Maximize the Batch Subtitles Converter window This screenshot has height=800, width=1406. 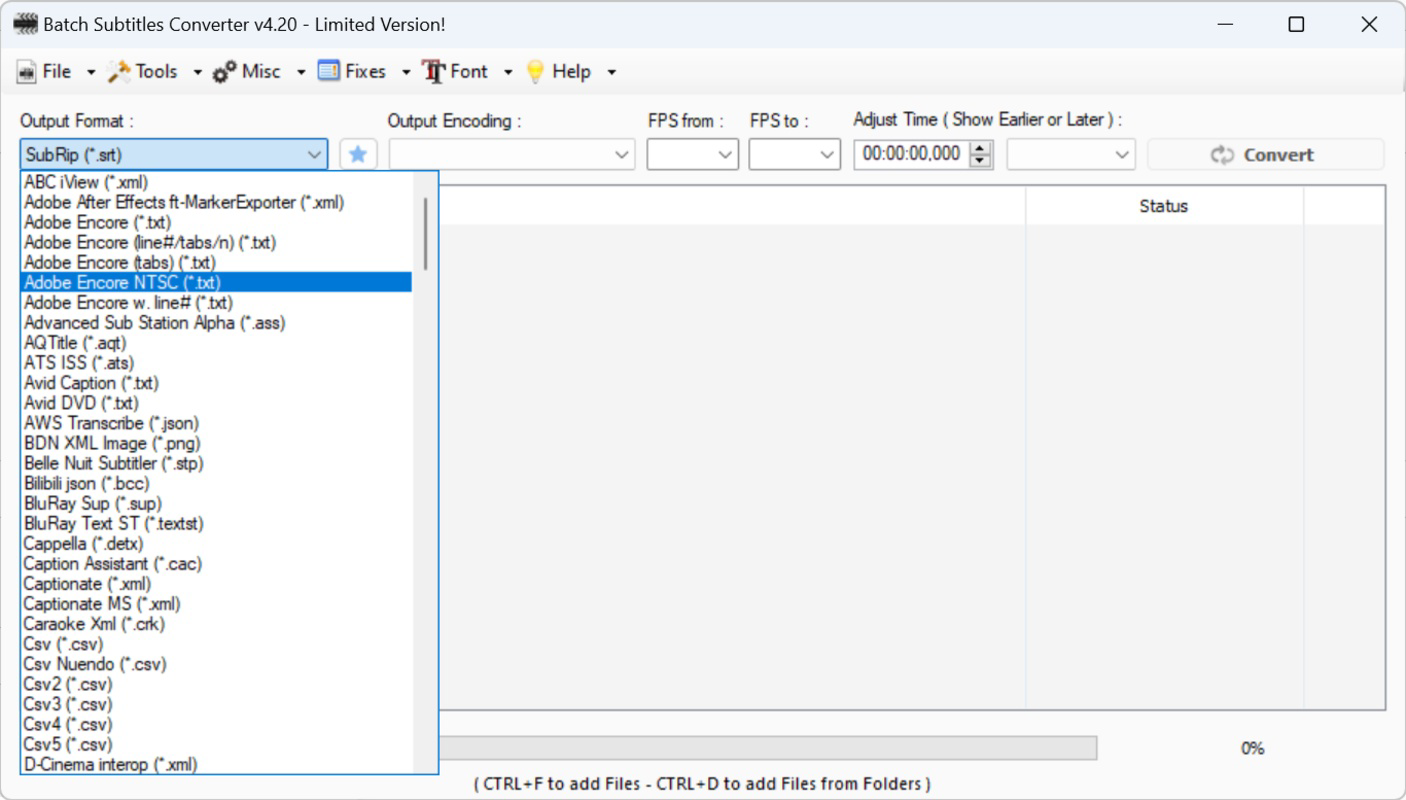pyautogui.click(x=1296, y=24)
